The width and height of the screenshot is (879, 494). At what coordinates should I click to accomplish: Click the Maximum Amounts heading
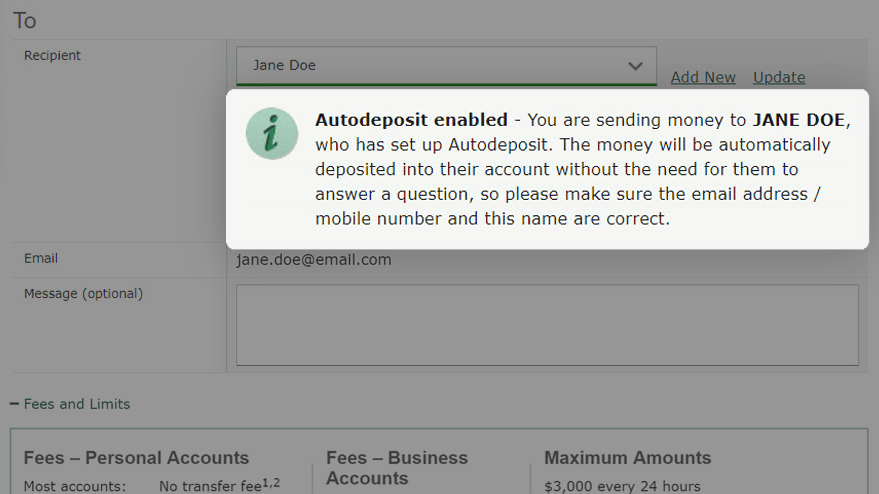tap(627, 458)
